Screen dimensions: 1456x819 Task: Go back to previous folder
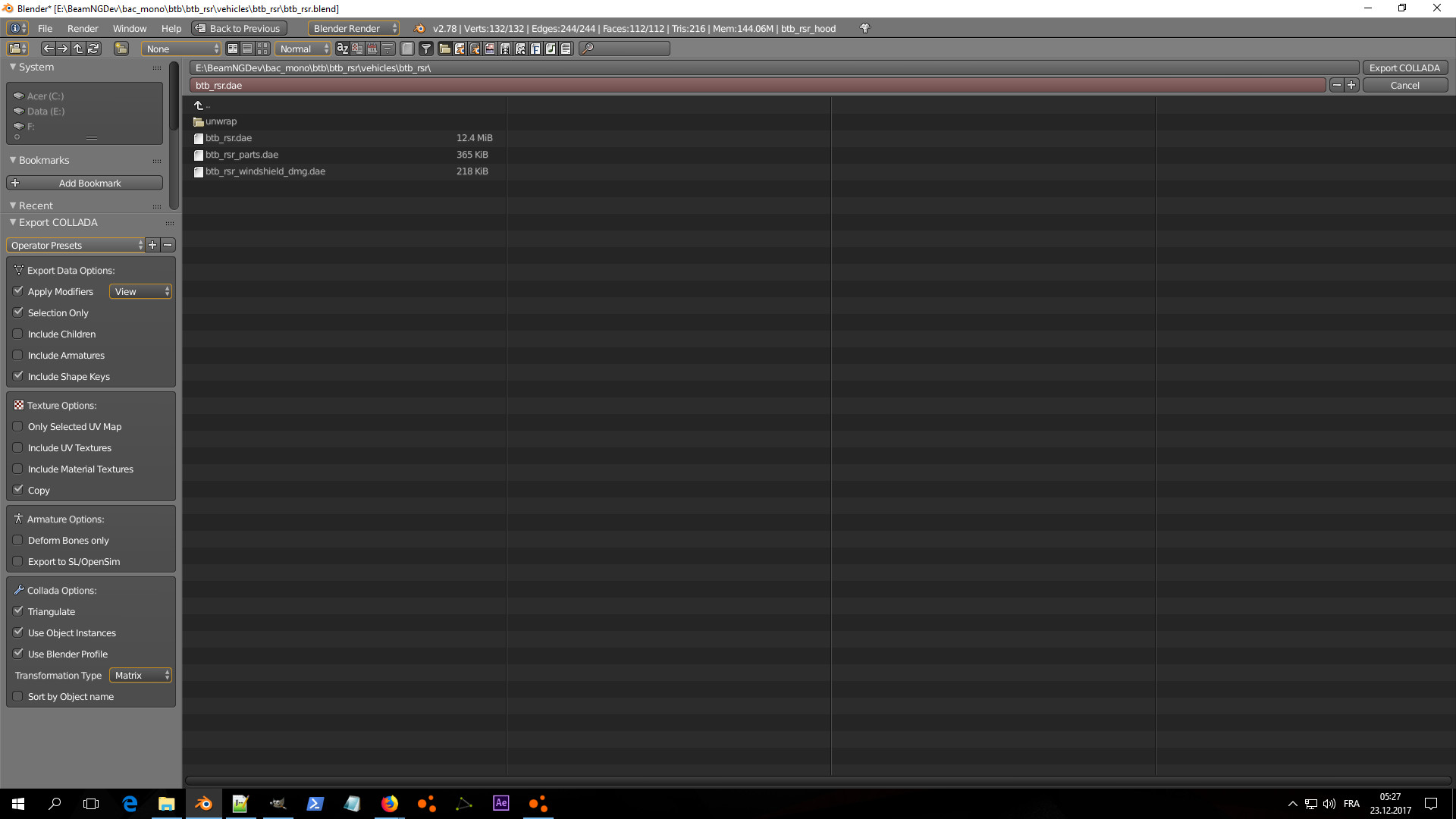click(49, 49)
